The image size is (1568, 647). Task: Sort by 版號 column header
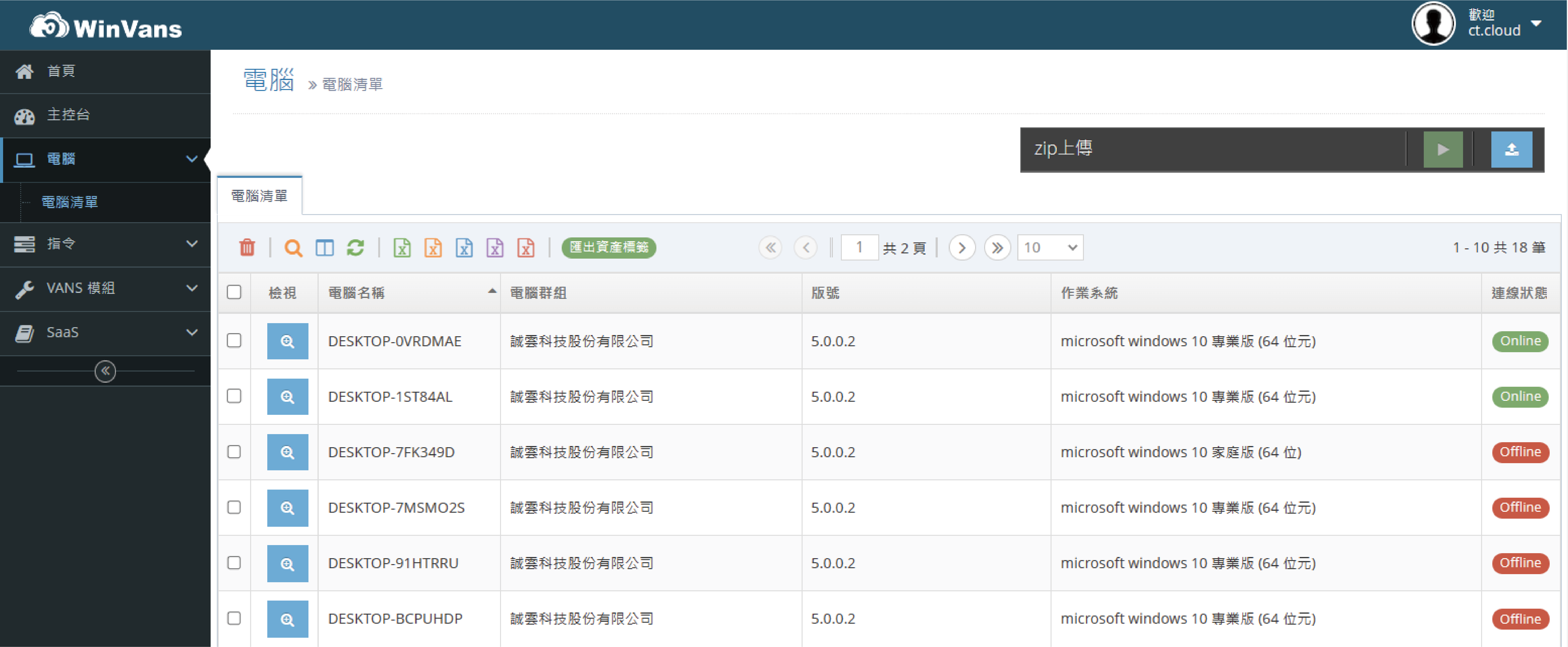point(926,293)
